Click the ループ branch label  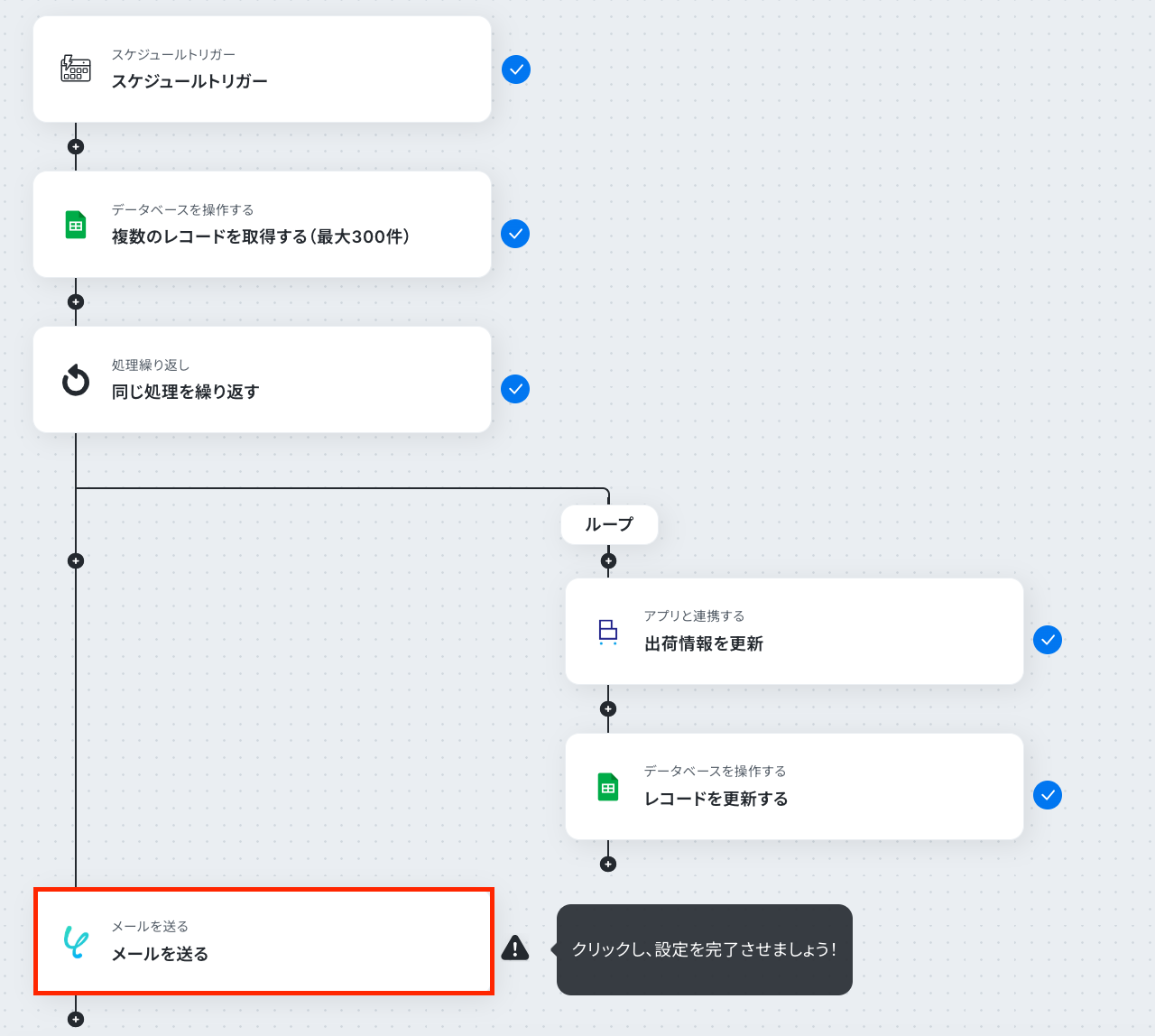point(609,524)
